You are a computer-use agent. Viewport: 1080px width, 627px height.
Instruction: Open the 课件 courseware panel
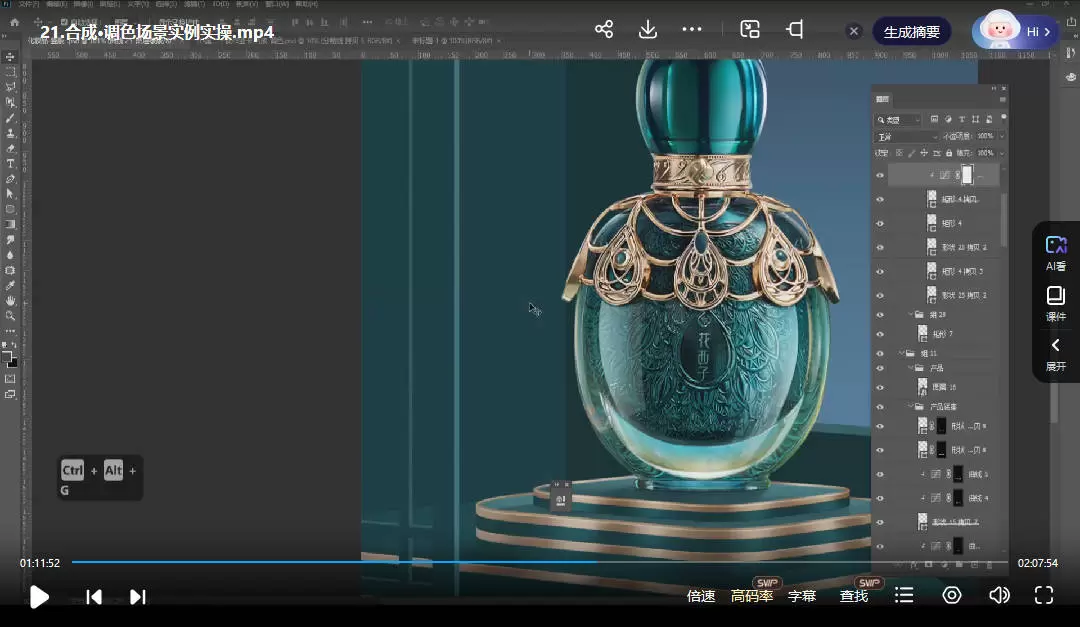1055,304
